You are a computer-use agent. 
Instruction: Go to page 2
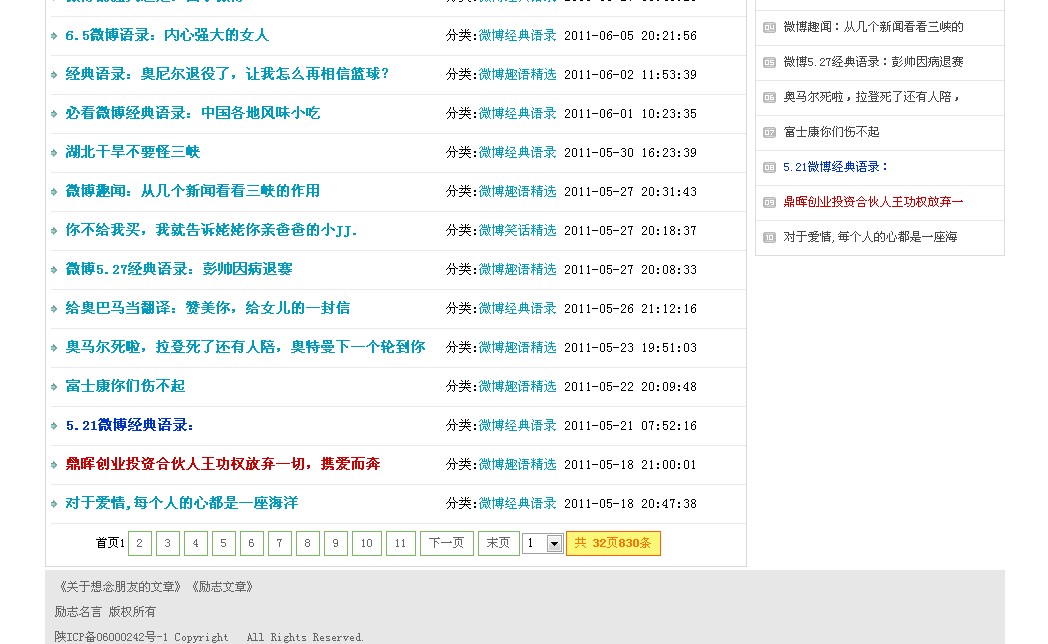[x=140, y=543]
